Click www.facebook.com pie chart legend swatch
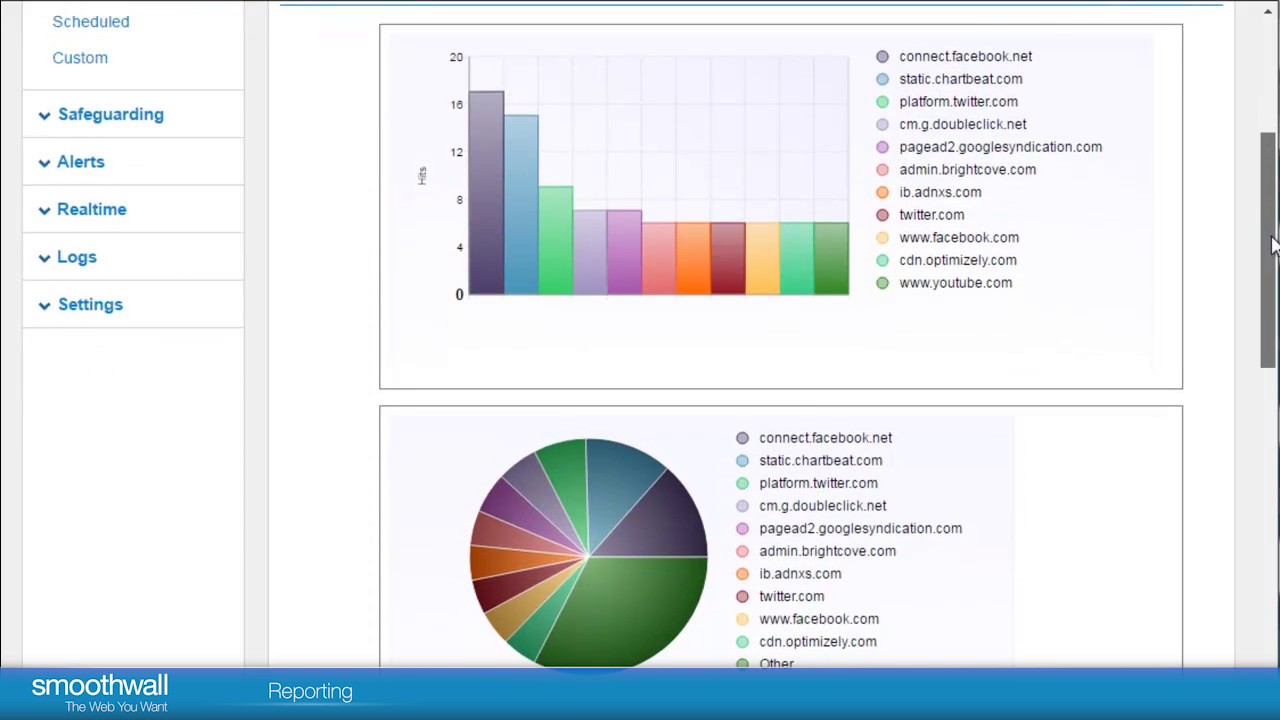Image resolution: width=1280 pixels, height=720 pixels. coord(742,619)
